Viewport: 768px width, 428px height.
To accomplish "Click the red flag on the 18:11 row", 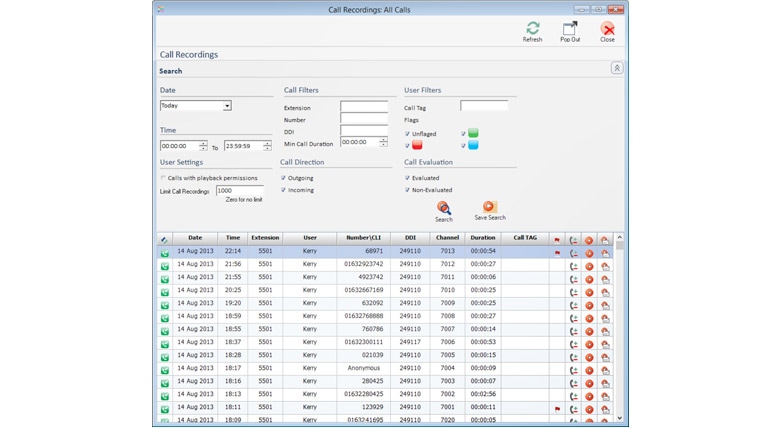I will coord(557,409).
